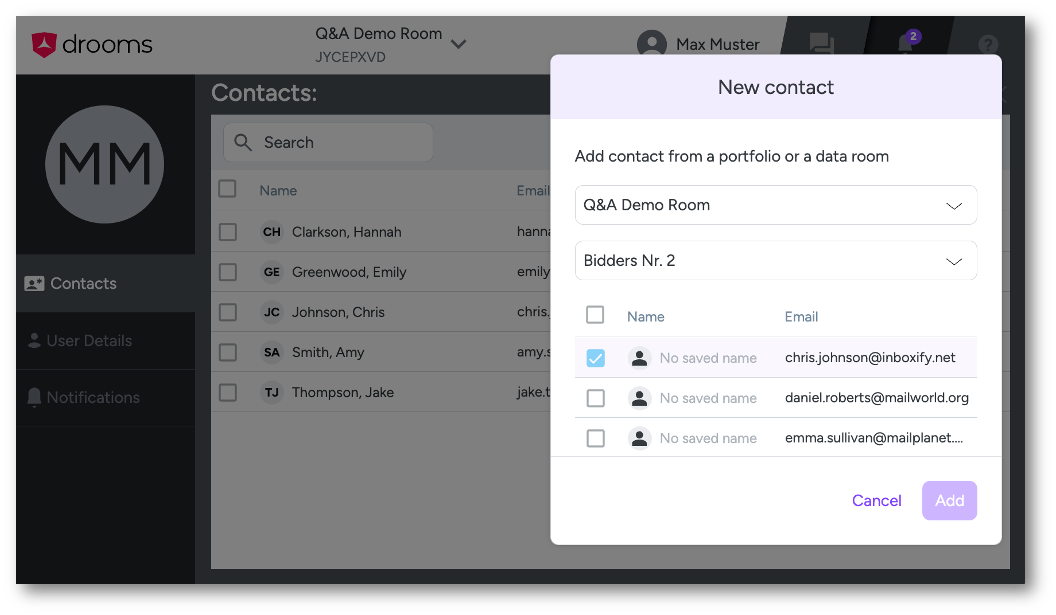Click the large MM profile avatar
This screenshot has height=615, width=1056.
coord(104,164)
